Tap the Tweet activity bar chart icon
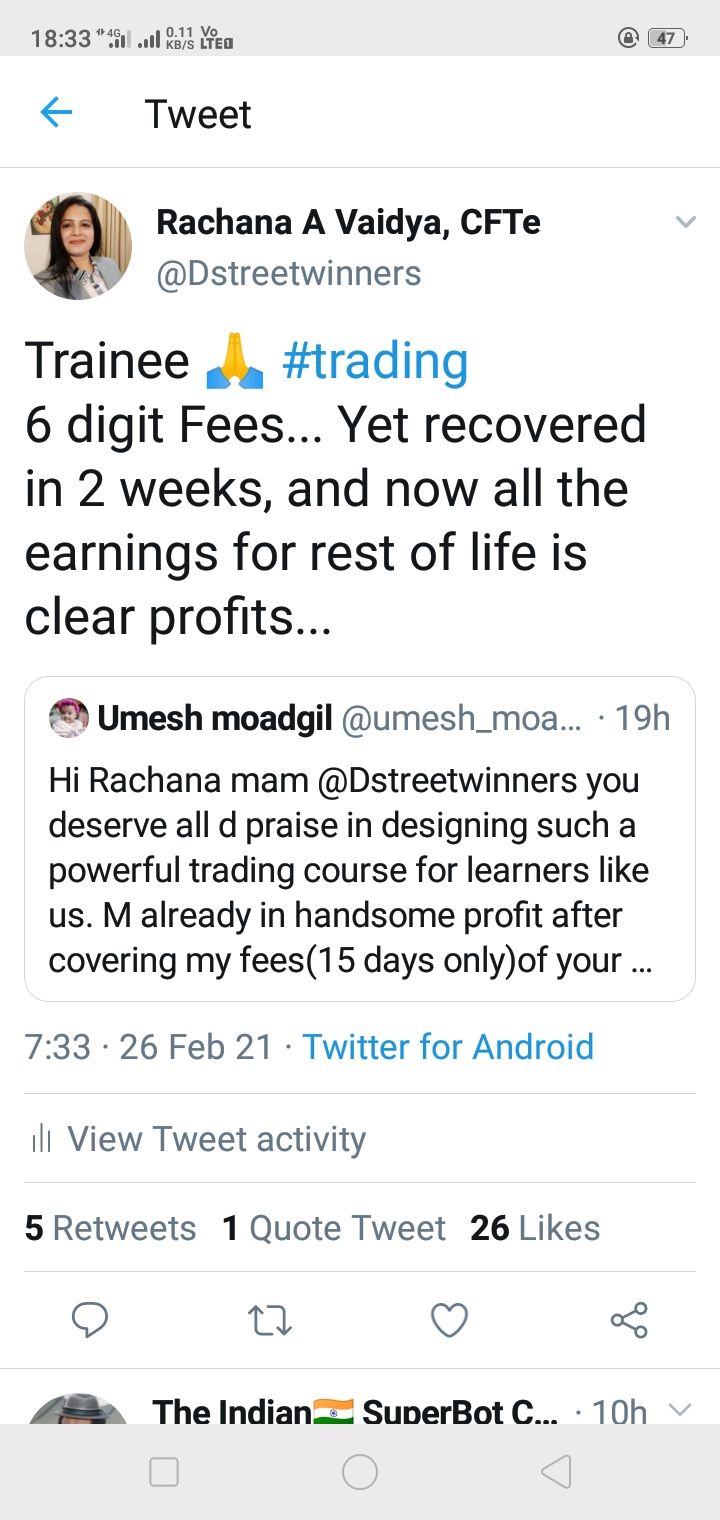 (x=41, y=1138)
